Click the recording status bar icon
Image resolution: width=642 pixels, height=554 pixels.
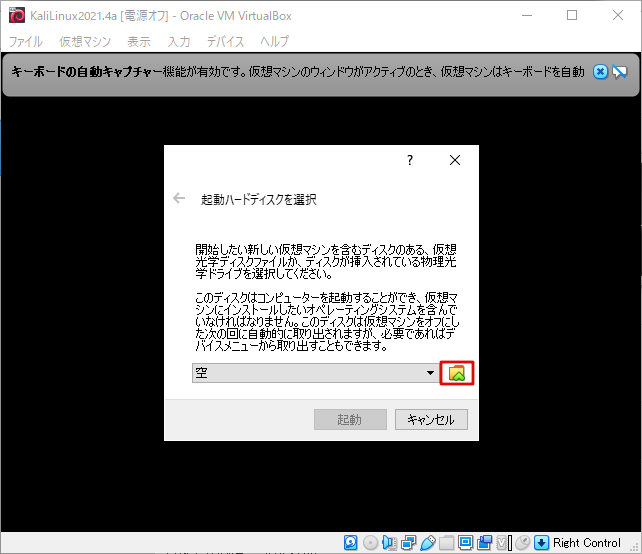485,543
